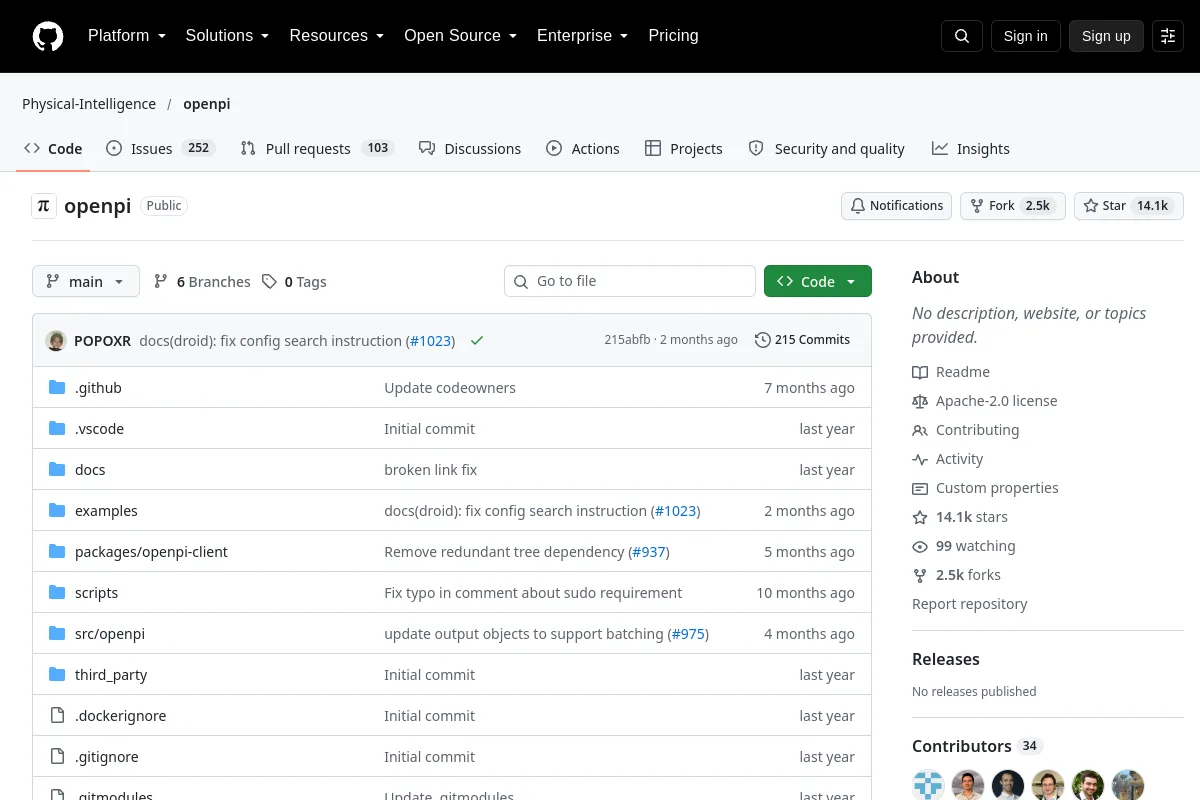Click the examples folder icon
The width and height of the screenshot is (1200, 800).
pos(57,511)
